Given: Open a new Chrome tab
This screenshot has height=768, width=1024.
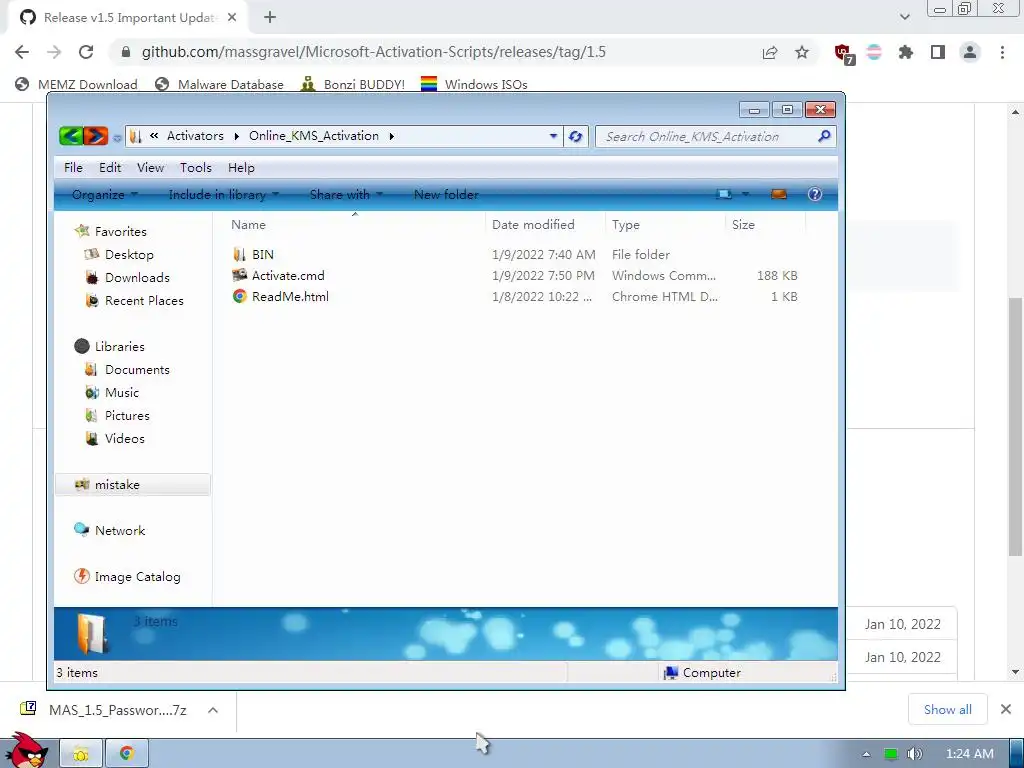Looking at the screenshot, I should (x=270, y=18).
